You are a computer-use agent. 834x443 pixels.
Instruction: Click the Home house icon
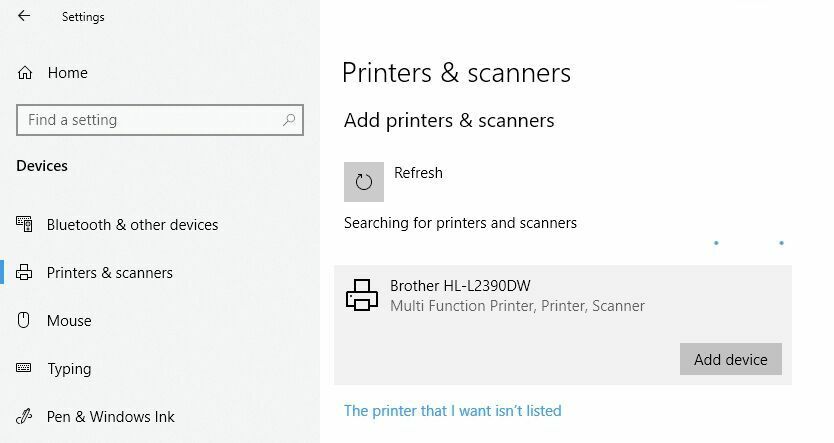[x=25, y=73]
